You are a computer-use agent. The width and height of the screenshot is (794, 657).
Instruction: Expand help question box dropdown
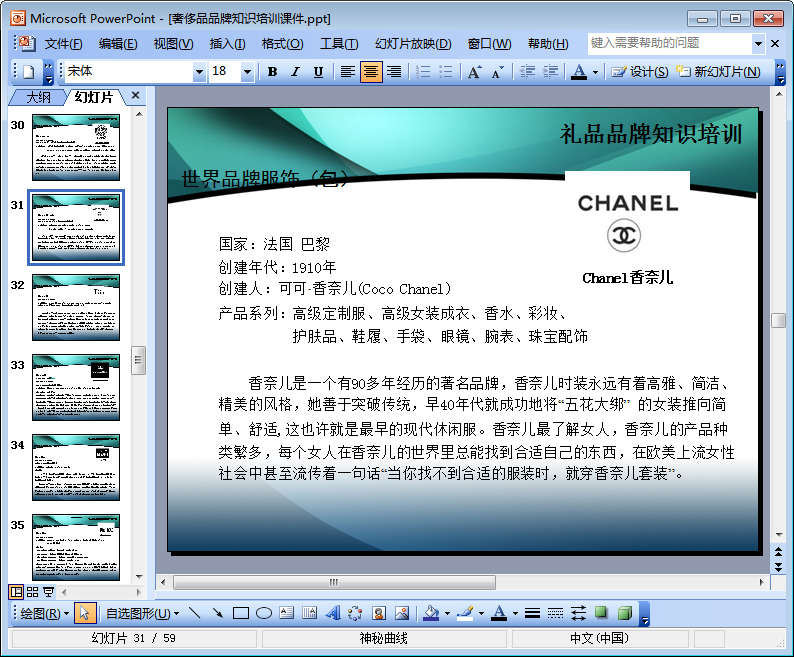coord(758,44)
